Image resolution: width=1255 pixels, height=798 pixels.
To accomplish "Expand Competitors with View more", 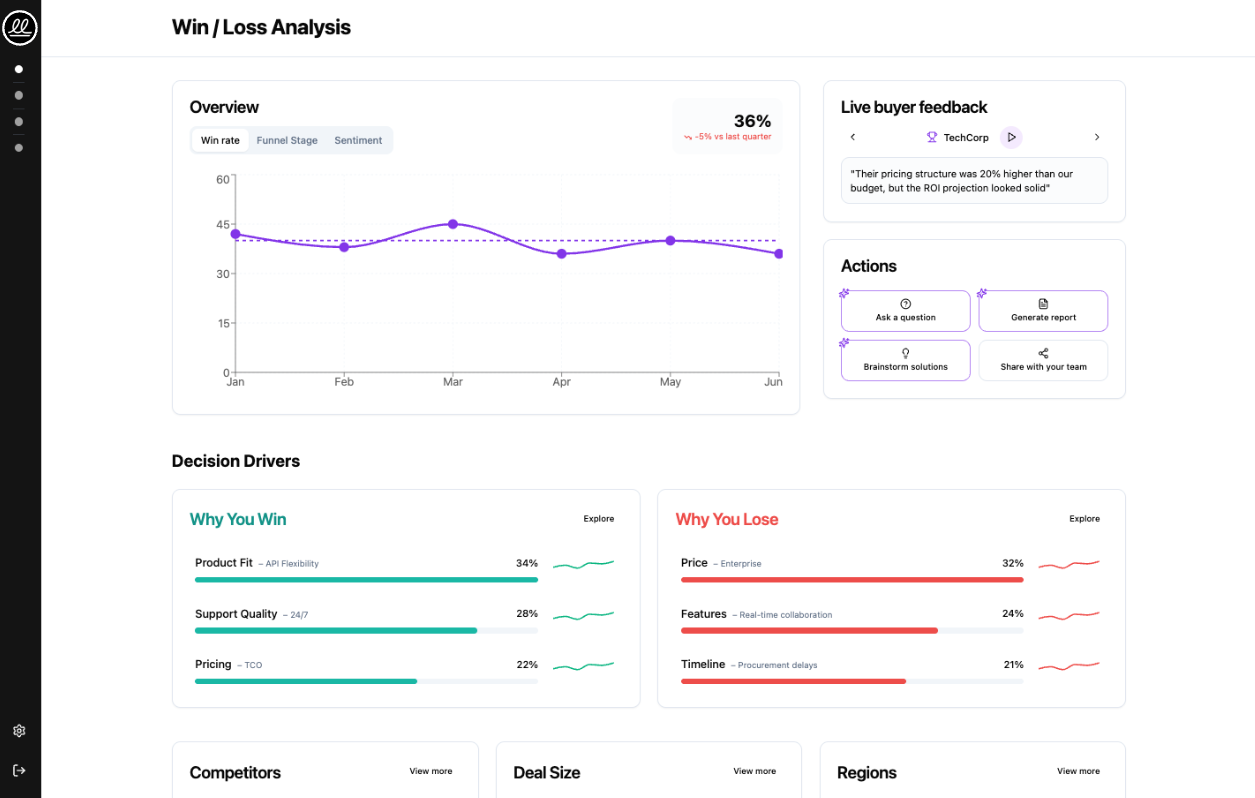I will [431, 771].
